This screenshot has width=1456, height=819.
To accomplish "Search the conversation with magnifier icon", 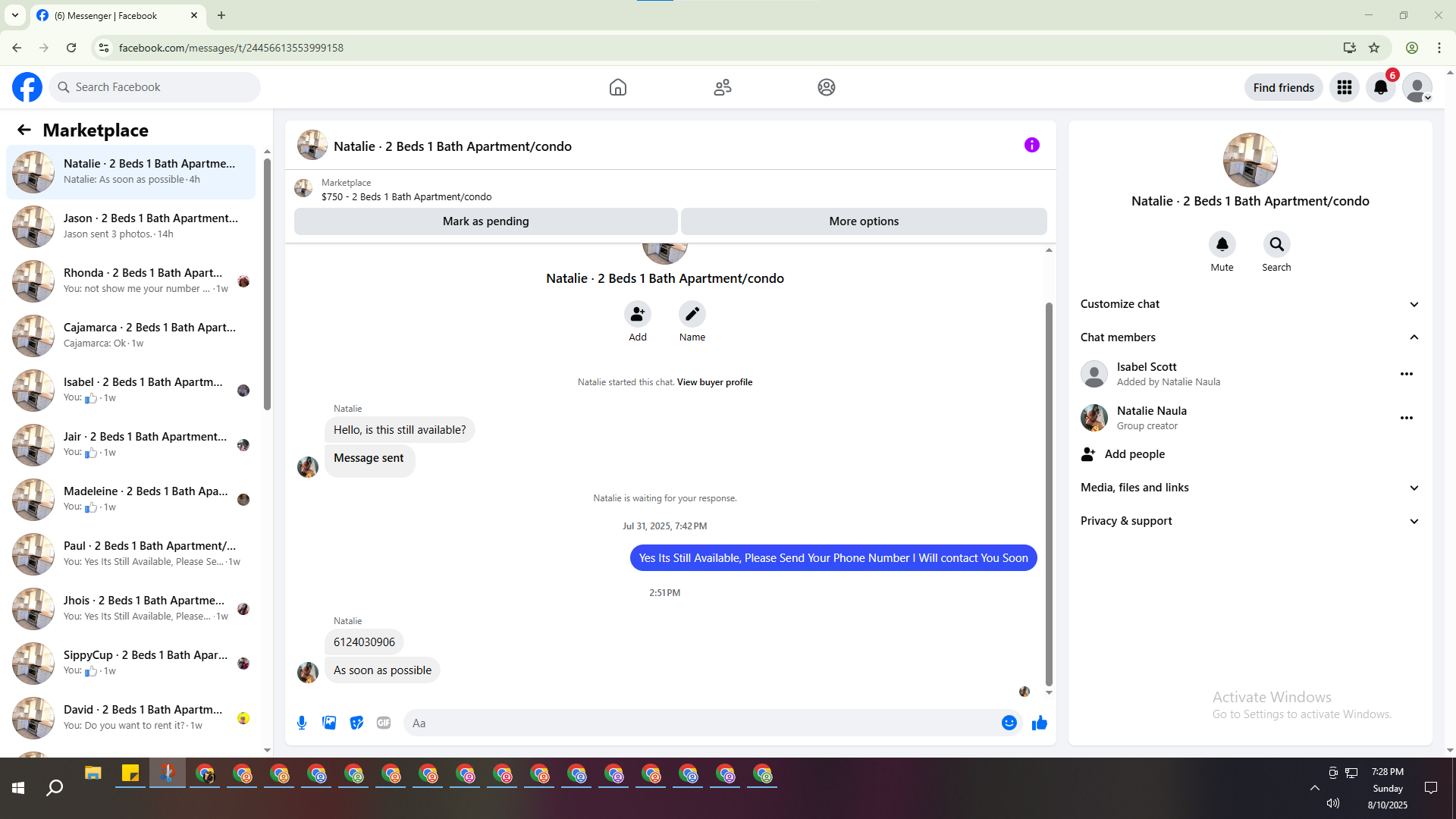I will pyautogui.click(x=1276, y=244).
